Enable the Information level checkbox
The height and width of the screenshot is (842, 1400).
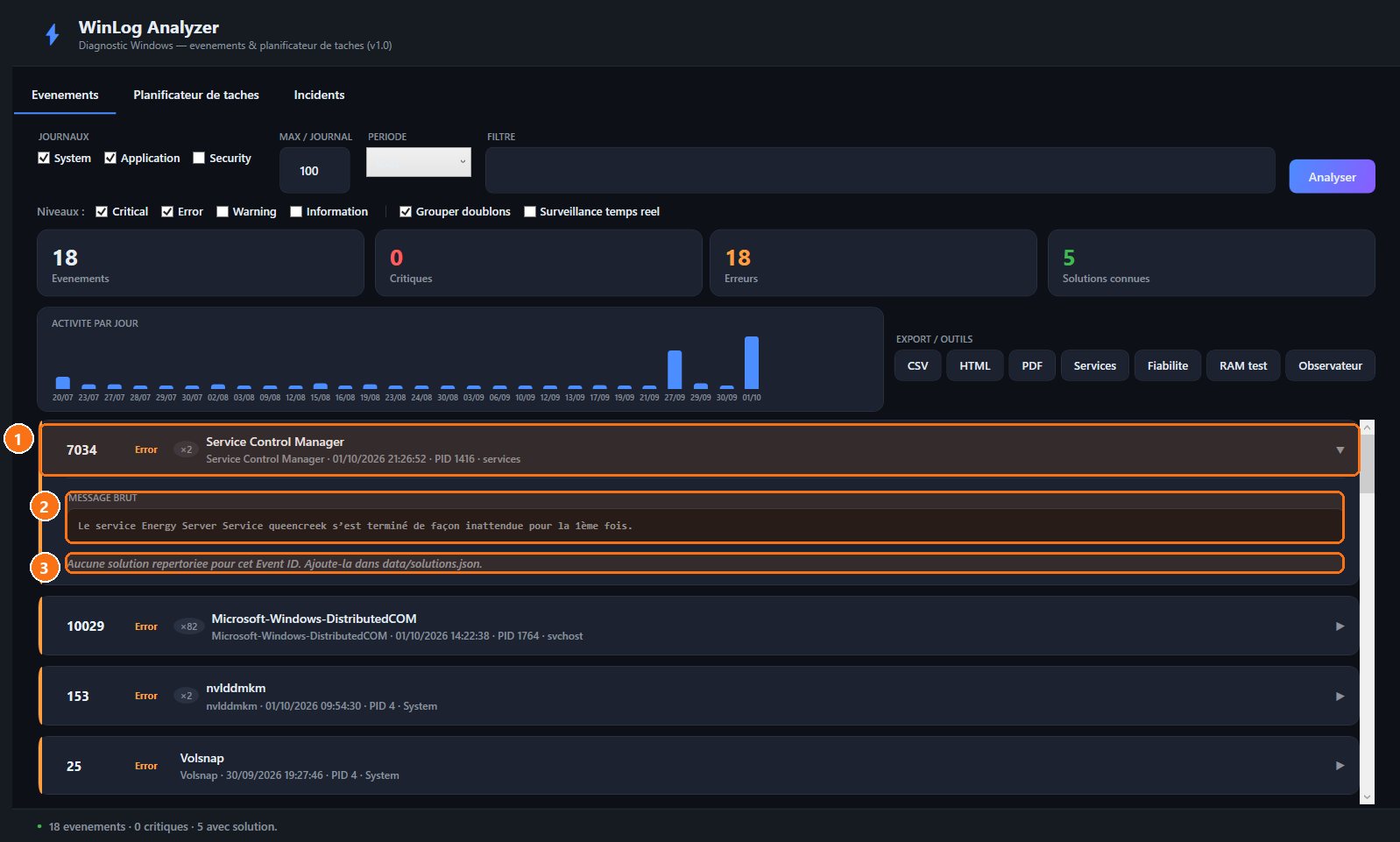click(x=296, y=211)
